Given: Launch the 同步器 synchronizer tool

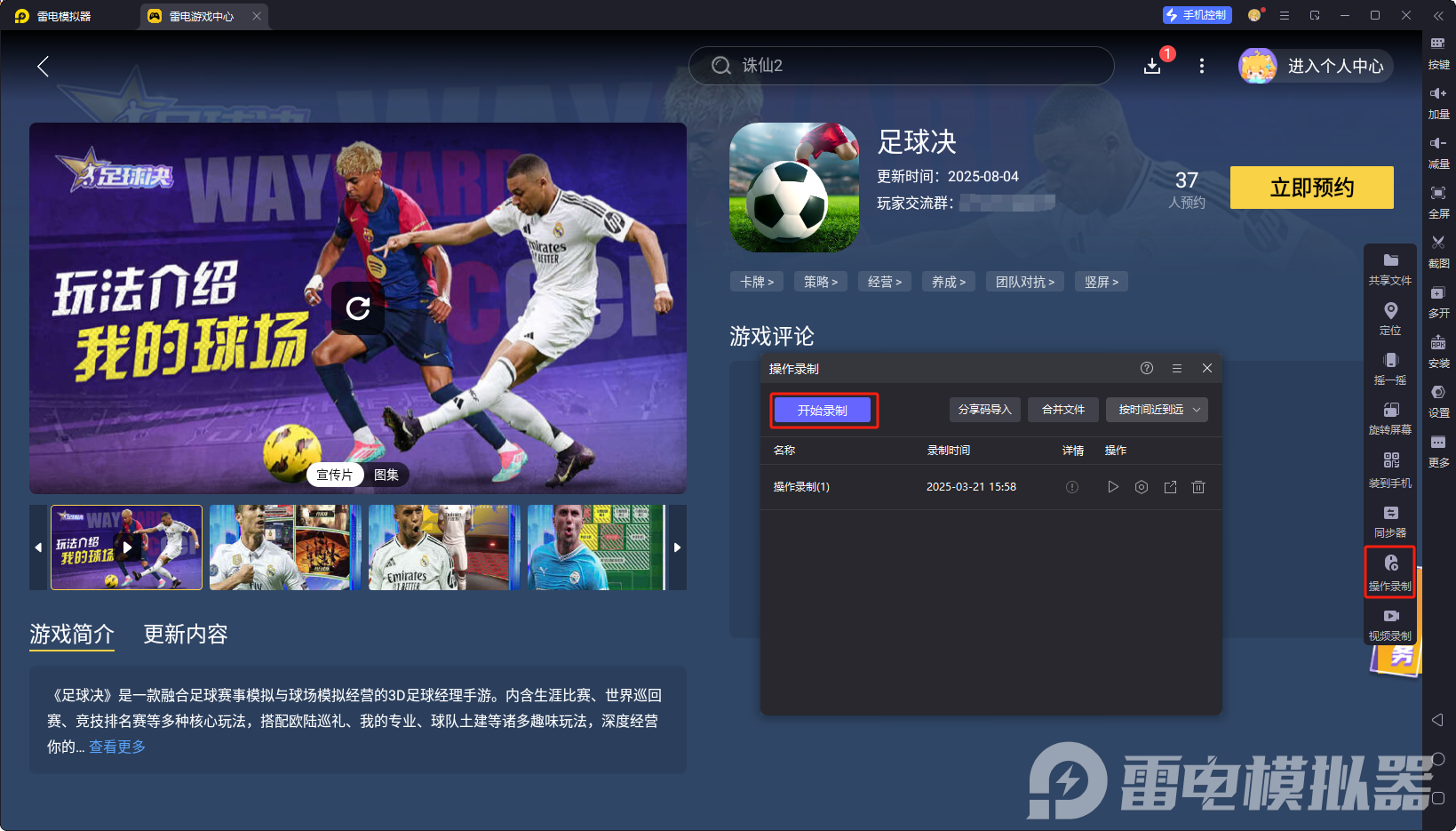Looking at the screenshot, I should tap(1390, 522).
